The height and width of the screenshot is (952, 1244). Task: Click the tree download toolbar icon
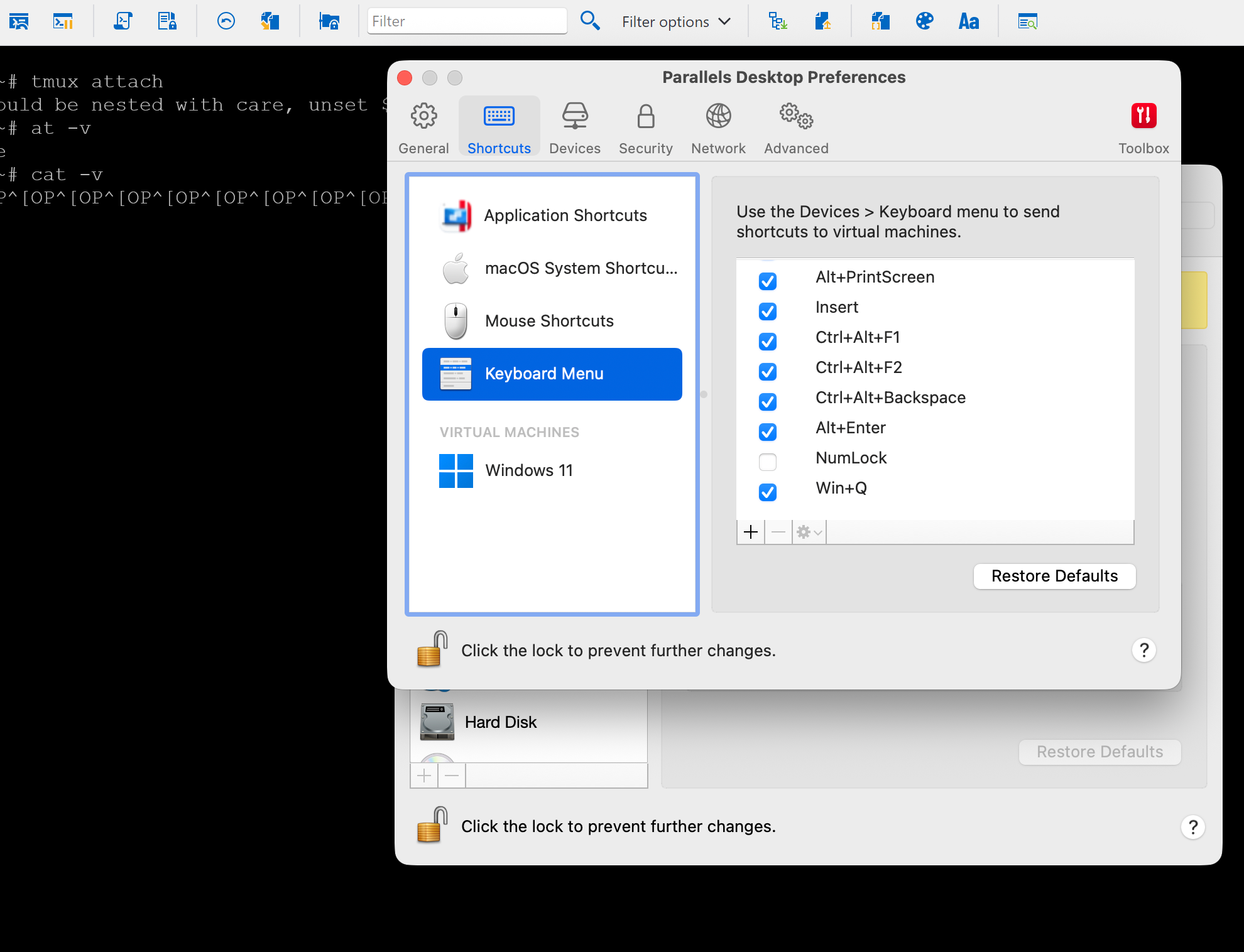coord(778,21)
